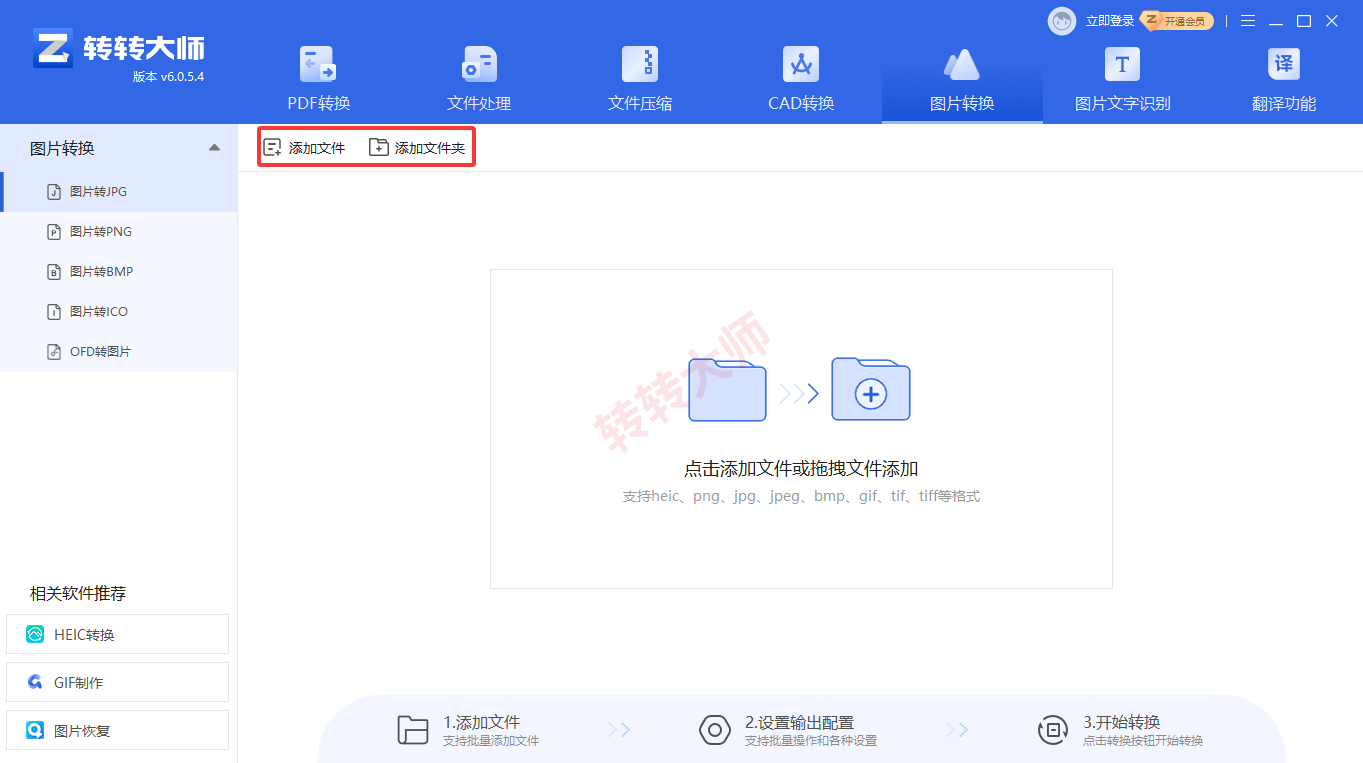Click the 立即登录 login link
Screen dimensions: 1363x763
[x=1110, y=21]
